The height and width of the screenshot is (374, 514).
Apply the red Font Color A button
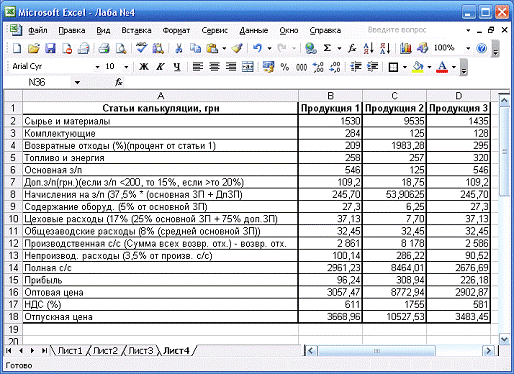pyautogui.click(x=442, y=67)
